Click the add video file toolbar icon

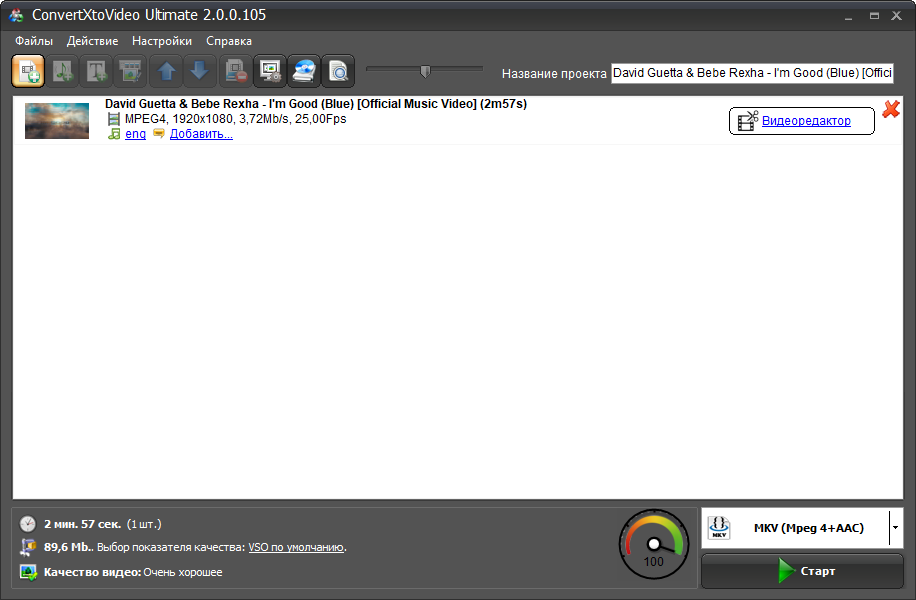[x=28, y=71]
